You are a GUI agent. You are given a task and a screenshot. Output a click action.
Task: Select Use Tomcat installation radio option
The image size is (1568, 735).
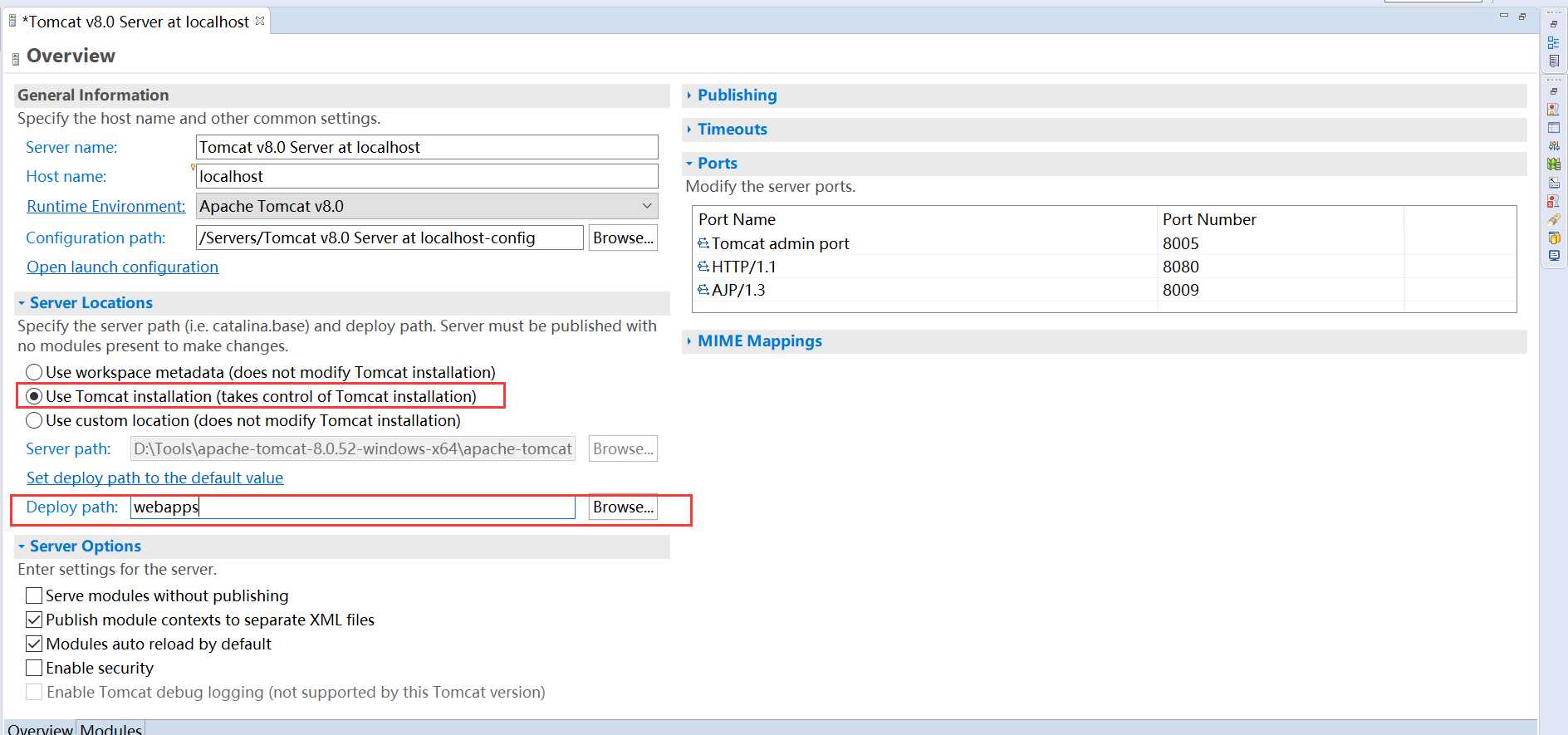tap(34, 396)
